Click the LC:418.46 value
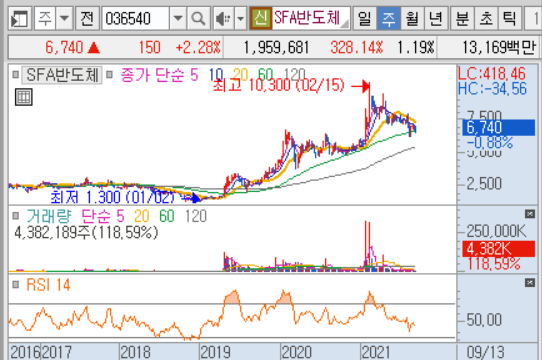Image resolution: width=542 pixels, height=360 pixels. click(x=492, y=73)
